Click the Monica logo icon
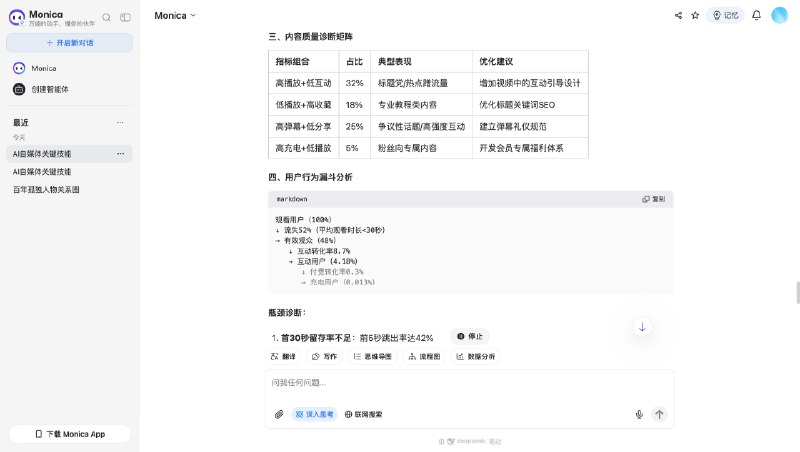800x452 pixels. click(17, 17)
